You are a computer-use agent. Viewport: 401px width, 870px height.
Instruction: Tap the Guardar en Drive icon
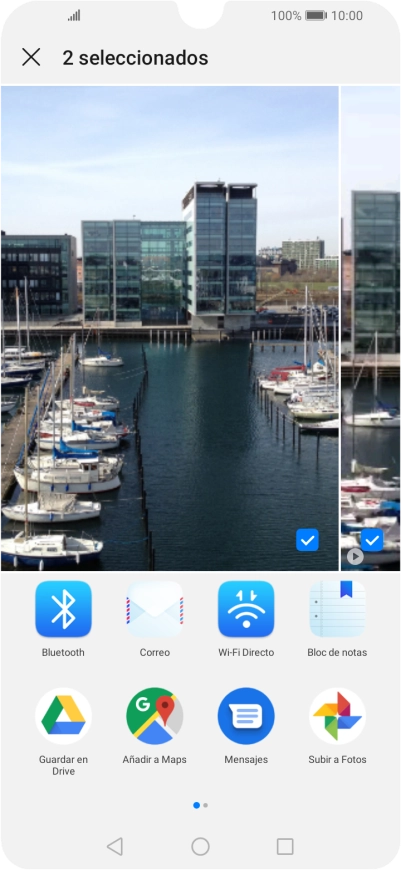[63, 716]
